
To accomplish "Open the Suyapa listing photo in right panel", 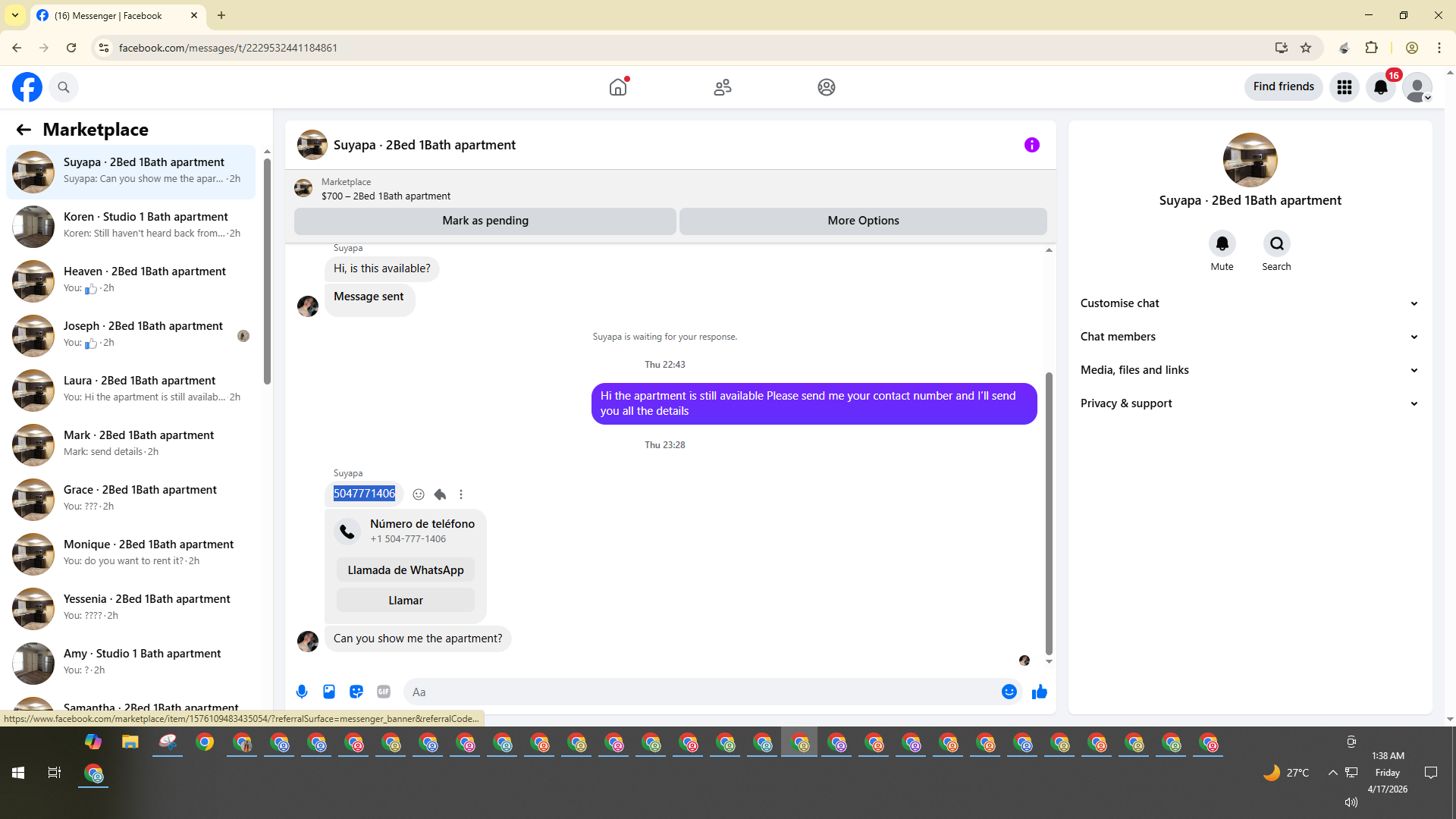I will [x=1250, y=160].
